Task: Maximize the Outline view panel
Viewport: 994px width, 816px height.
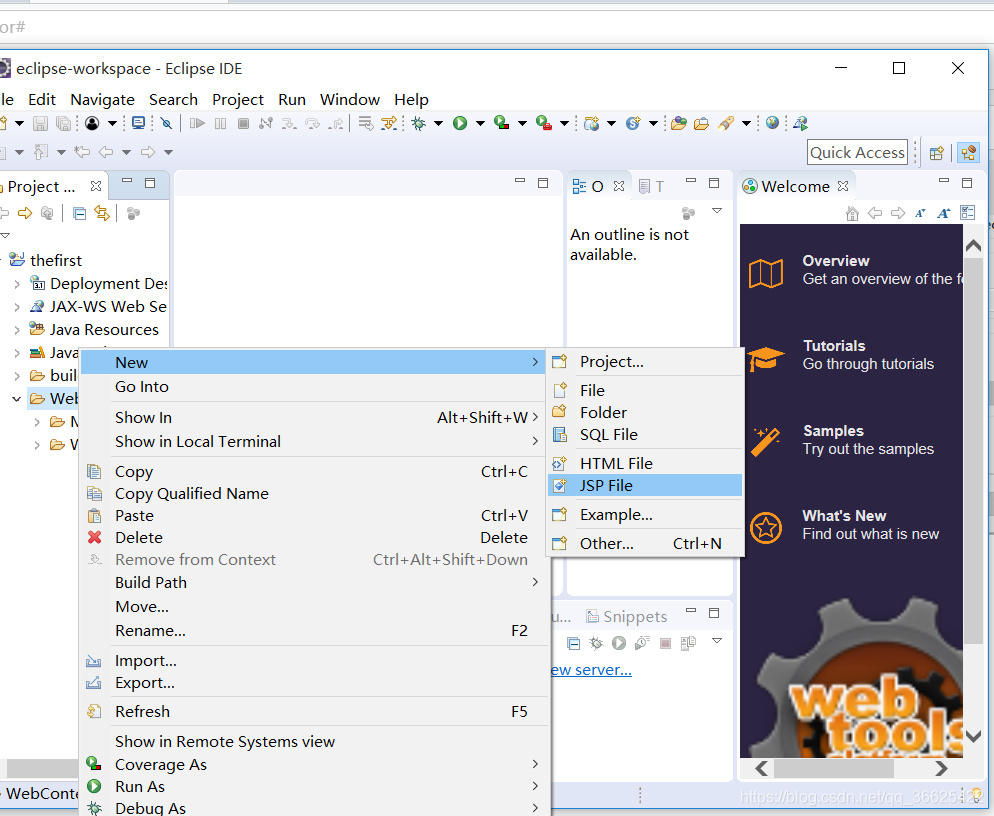Action: (714, 183)
